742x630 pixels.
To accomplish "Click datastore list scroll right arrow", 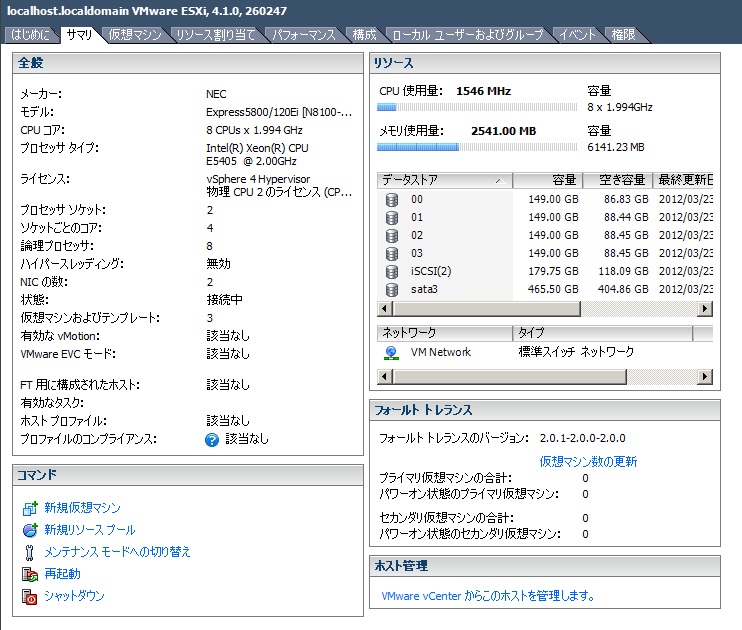I will [x=705, y=309].
